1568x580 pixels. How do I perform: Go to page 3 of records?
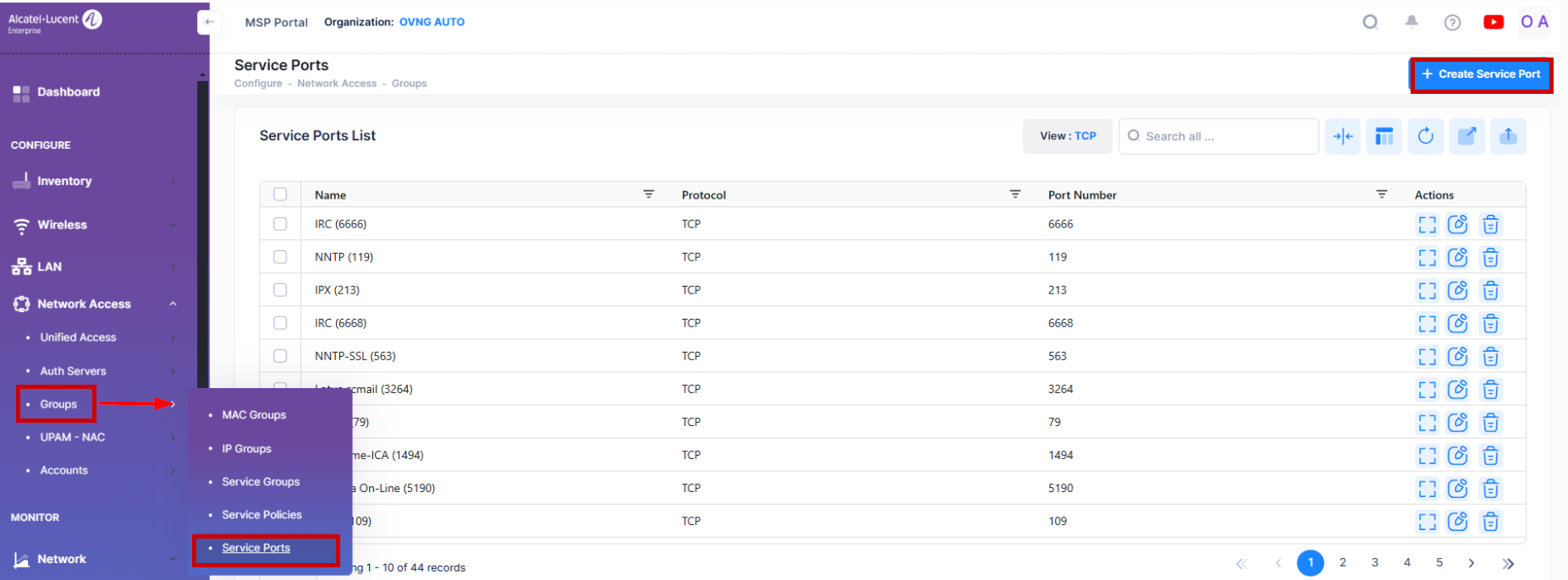click(x=1374, y=563)
